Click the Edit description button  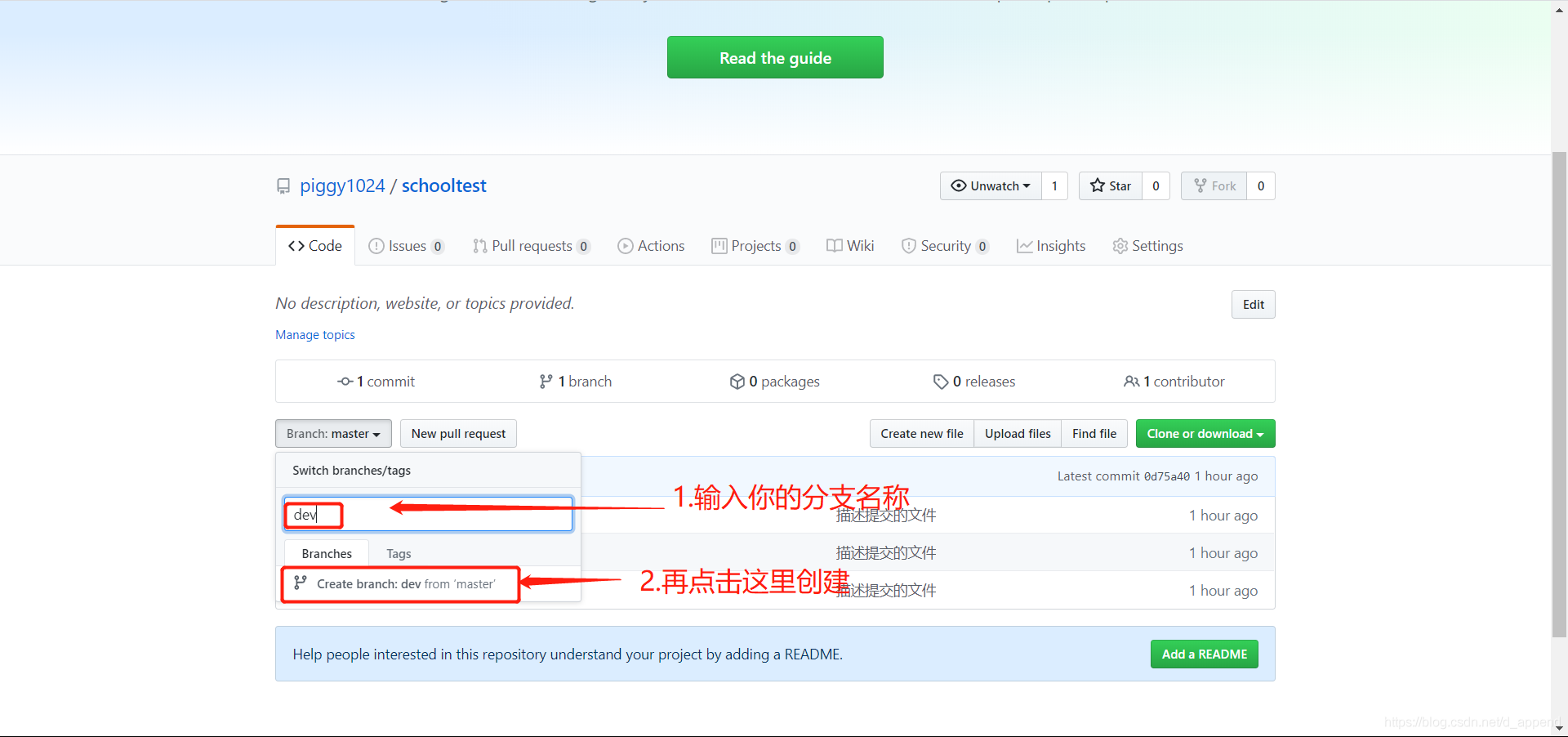(x=1253, y=305)
